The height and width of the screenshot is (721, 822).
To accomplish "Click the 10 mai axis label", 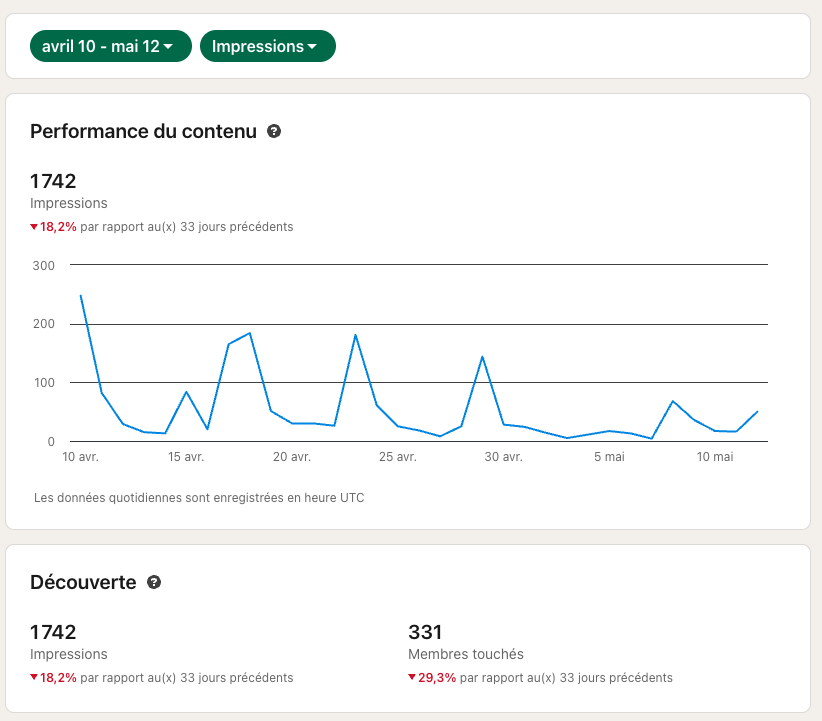I will (715, 457).
